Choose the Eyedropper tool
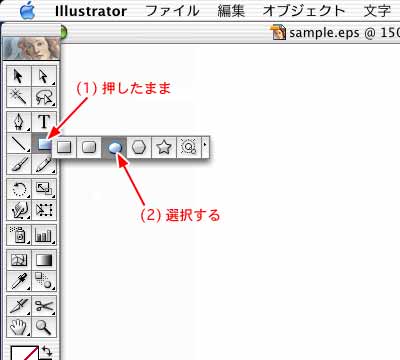Image resolution: width=400 pixels, height=360 pixels. click(19, 281)
